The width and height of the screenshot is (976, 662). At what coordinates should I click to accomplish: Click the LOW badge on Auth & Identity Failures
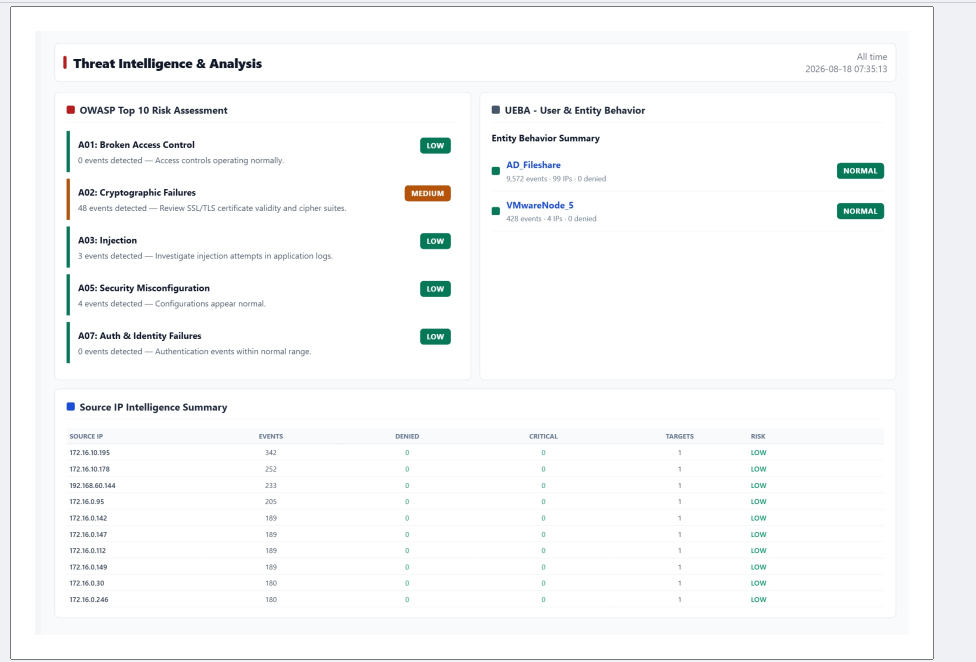(x=435, y=337)
